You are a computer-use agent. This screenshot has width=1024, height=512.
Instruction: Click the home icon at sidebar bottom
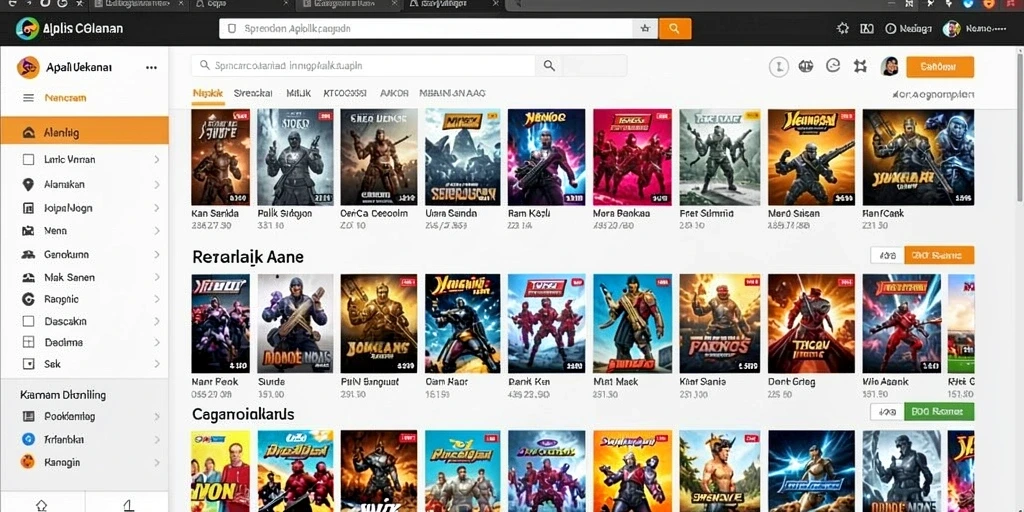[41, 505]
